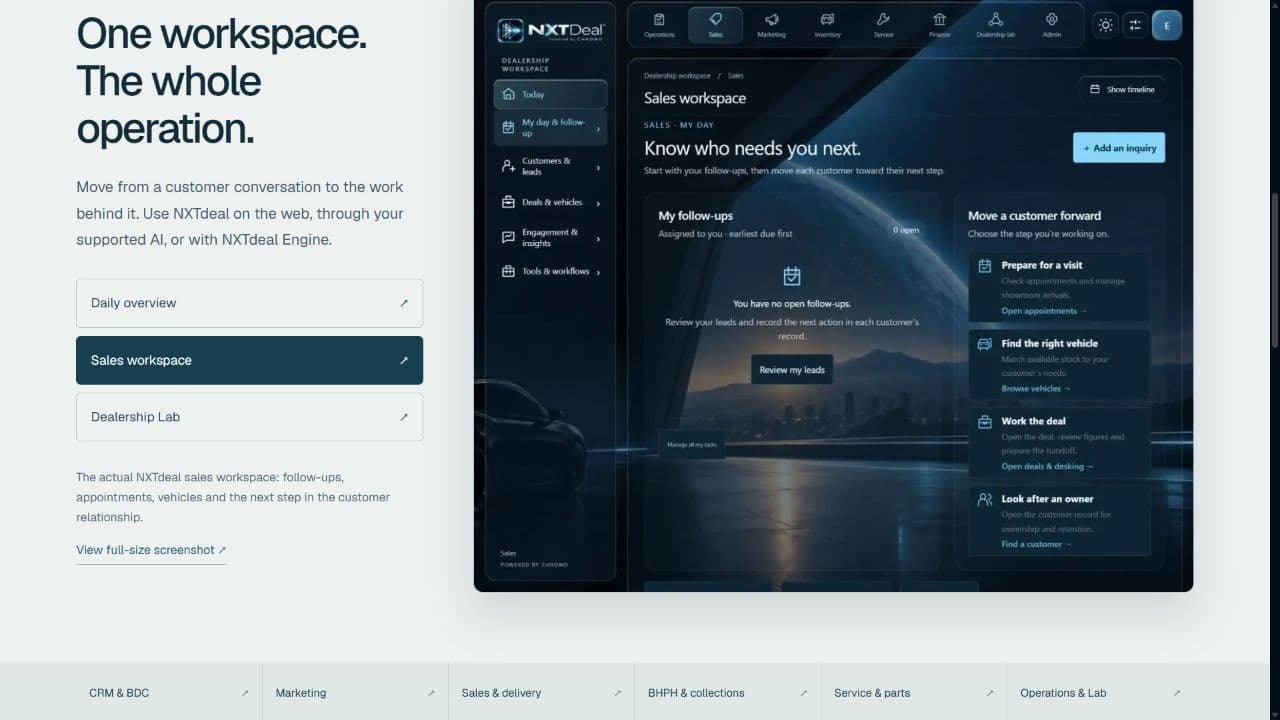The image size is (1280, 720).
Task: Click Add an inquiry button
Action: 1119,148
